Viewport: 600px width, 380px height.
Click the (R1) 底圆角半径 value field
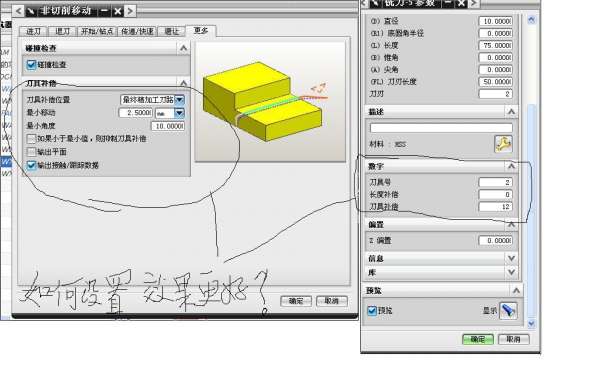coord(496,33)
